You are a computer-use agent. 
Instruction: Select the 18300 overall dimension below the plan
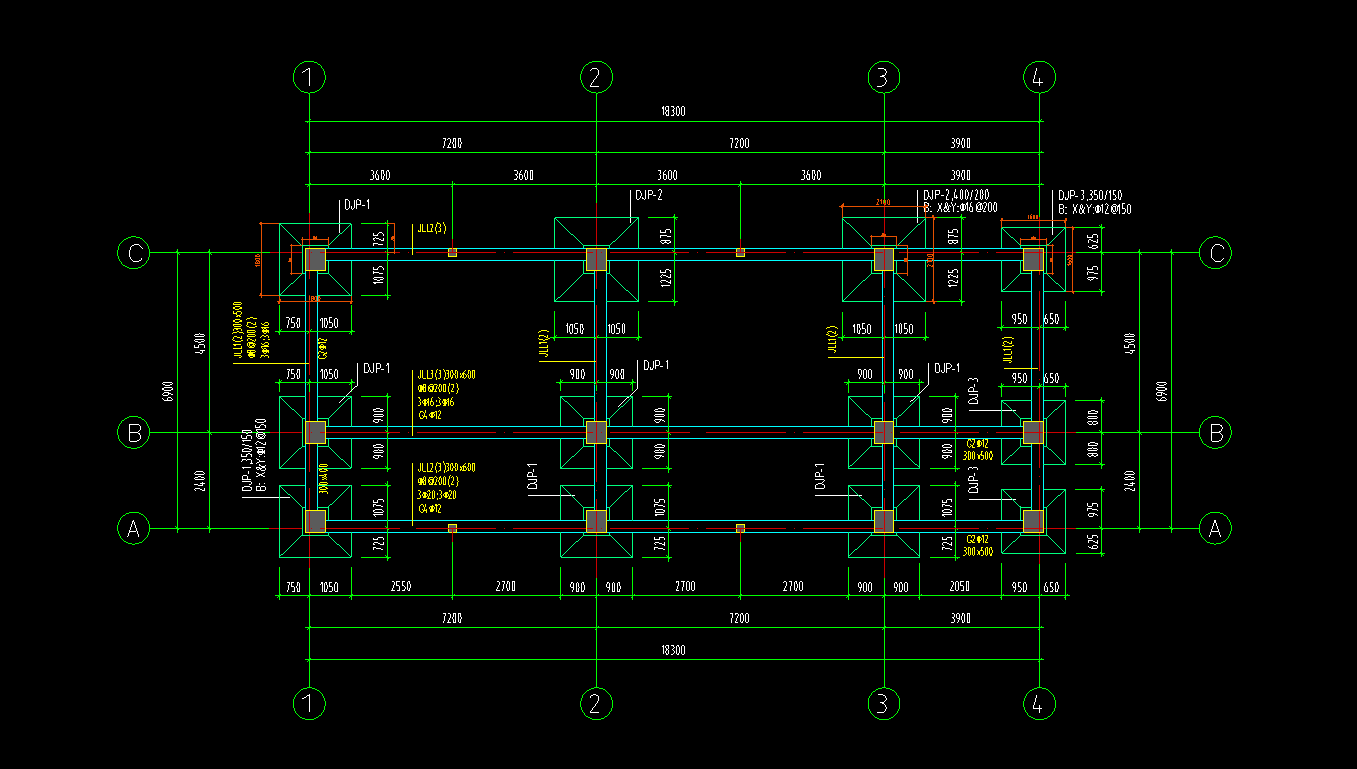[673, 650]
